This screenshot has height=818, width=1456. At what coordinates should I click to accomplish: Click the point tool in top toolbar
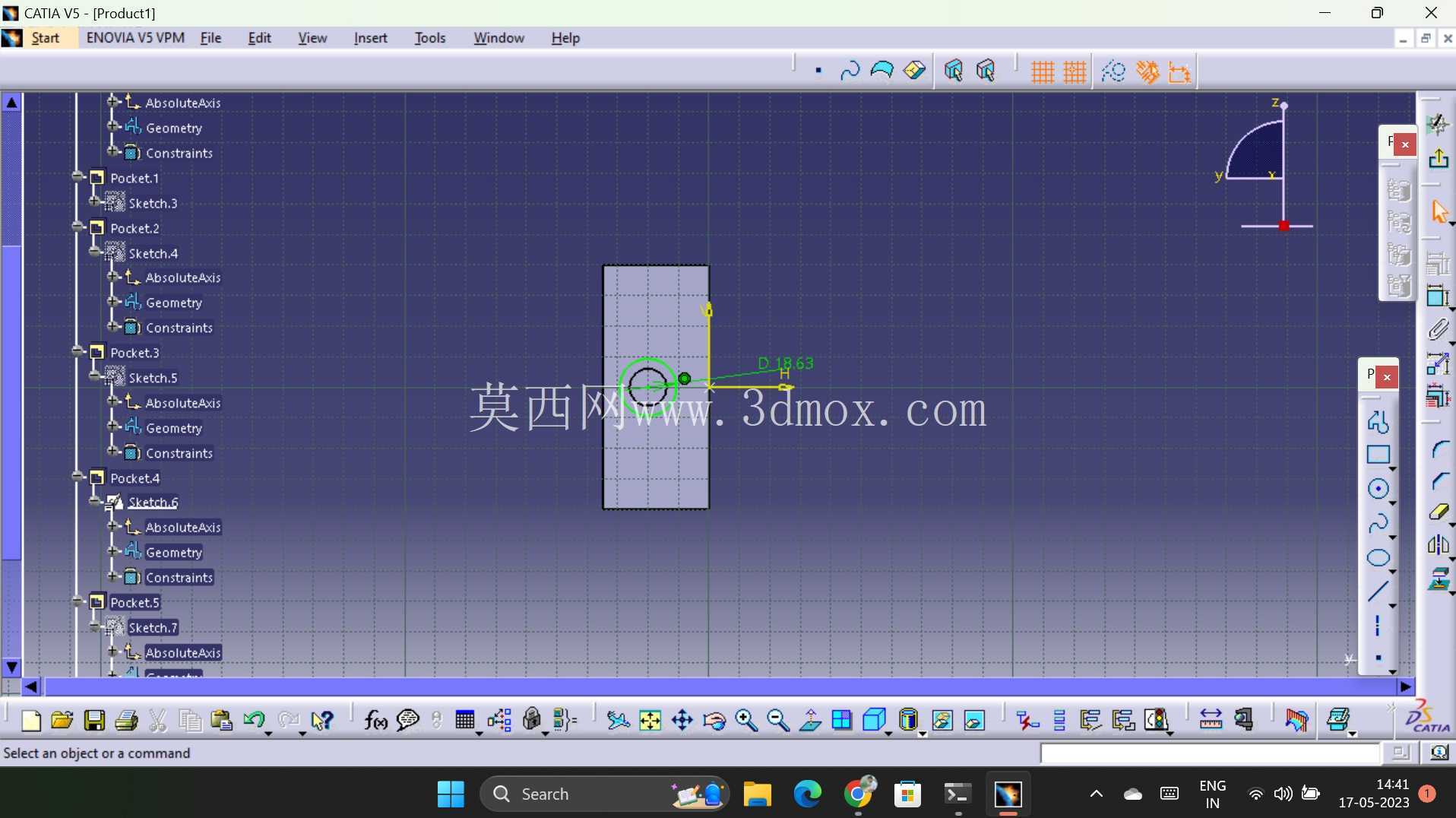coord(818,71)
